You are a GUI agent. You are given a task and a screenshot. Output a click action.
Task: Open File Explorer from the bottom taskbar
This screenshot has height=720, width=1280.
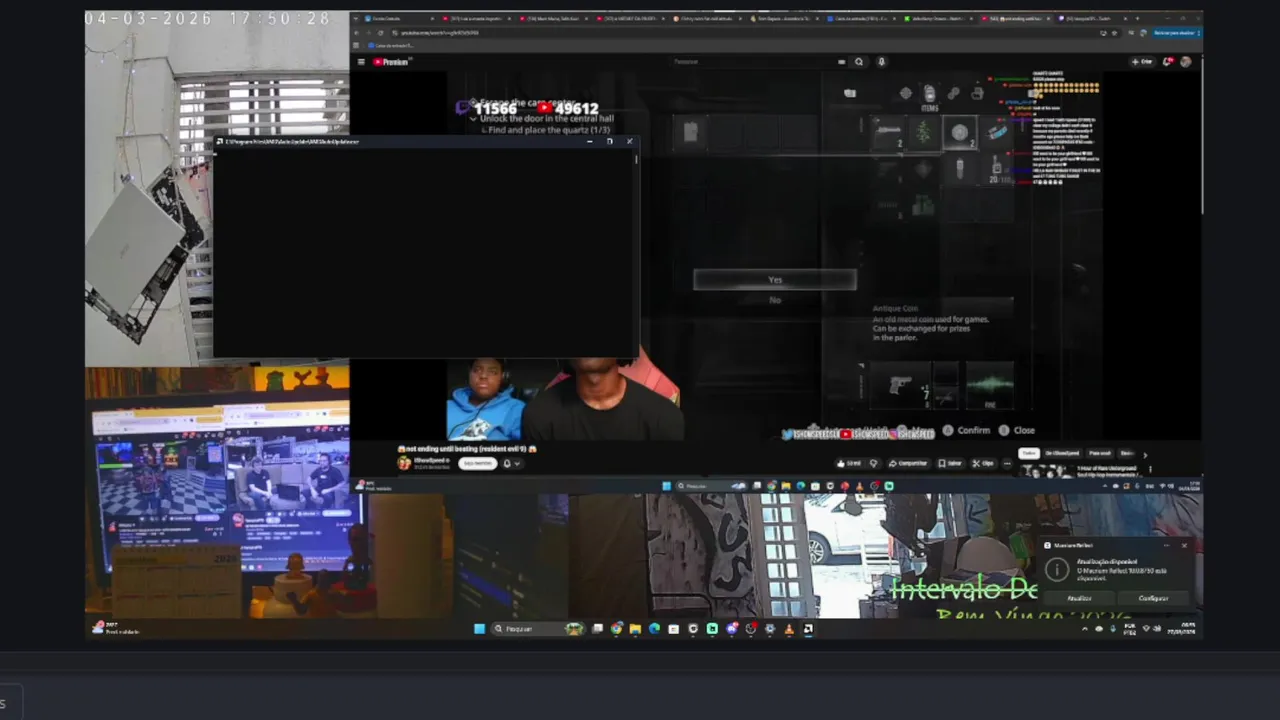click(635, 628)
